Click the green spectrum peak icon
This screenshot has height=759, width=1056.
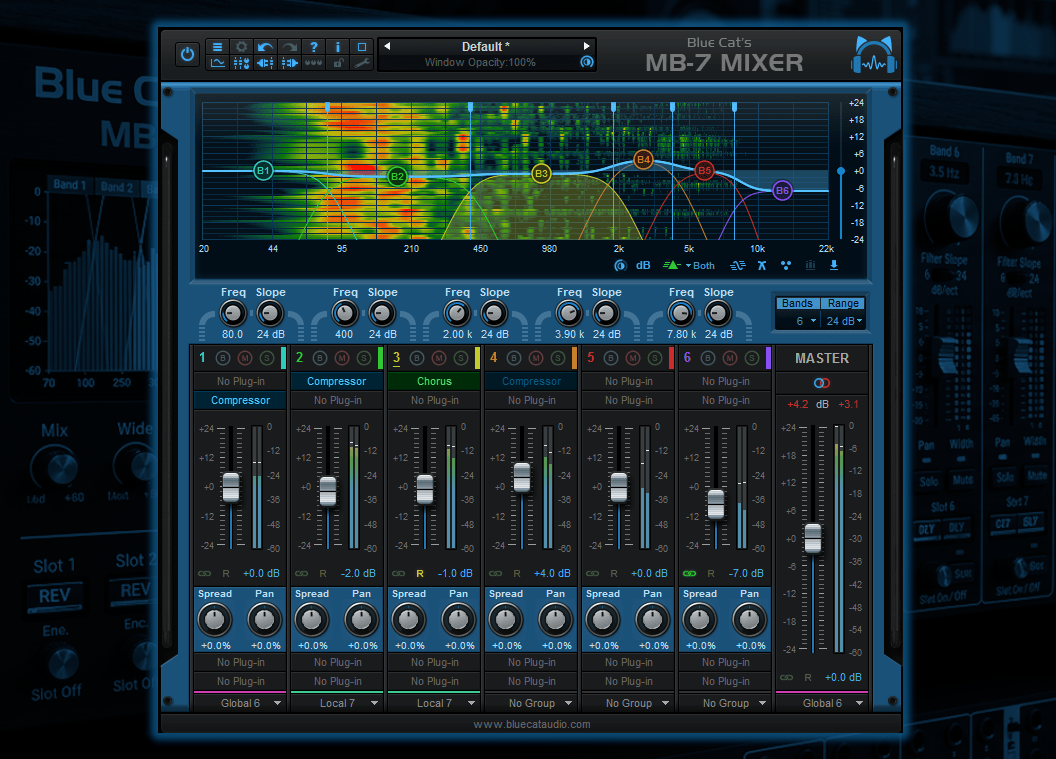click(671, 265)
